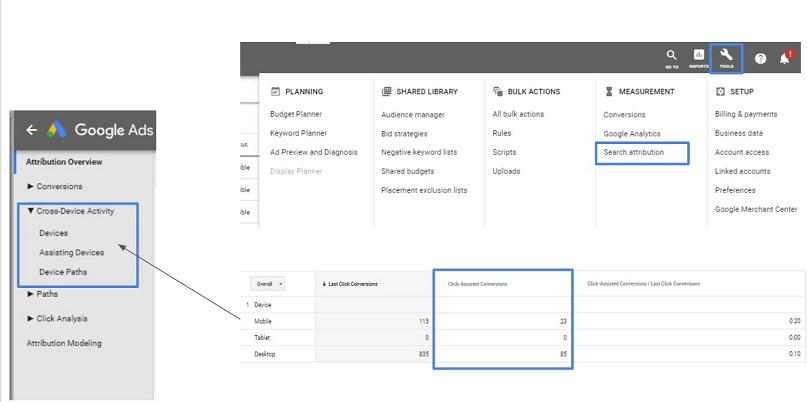Open Google Merchant Center

(x=756, y=209)
